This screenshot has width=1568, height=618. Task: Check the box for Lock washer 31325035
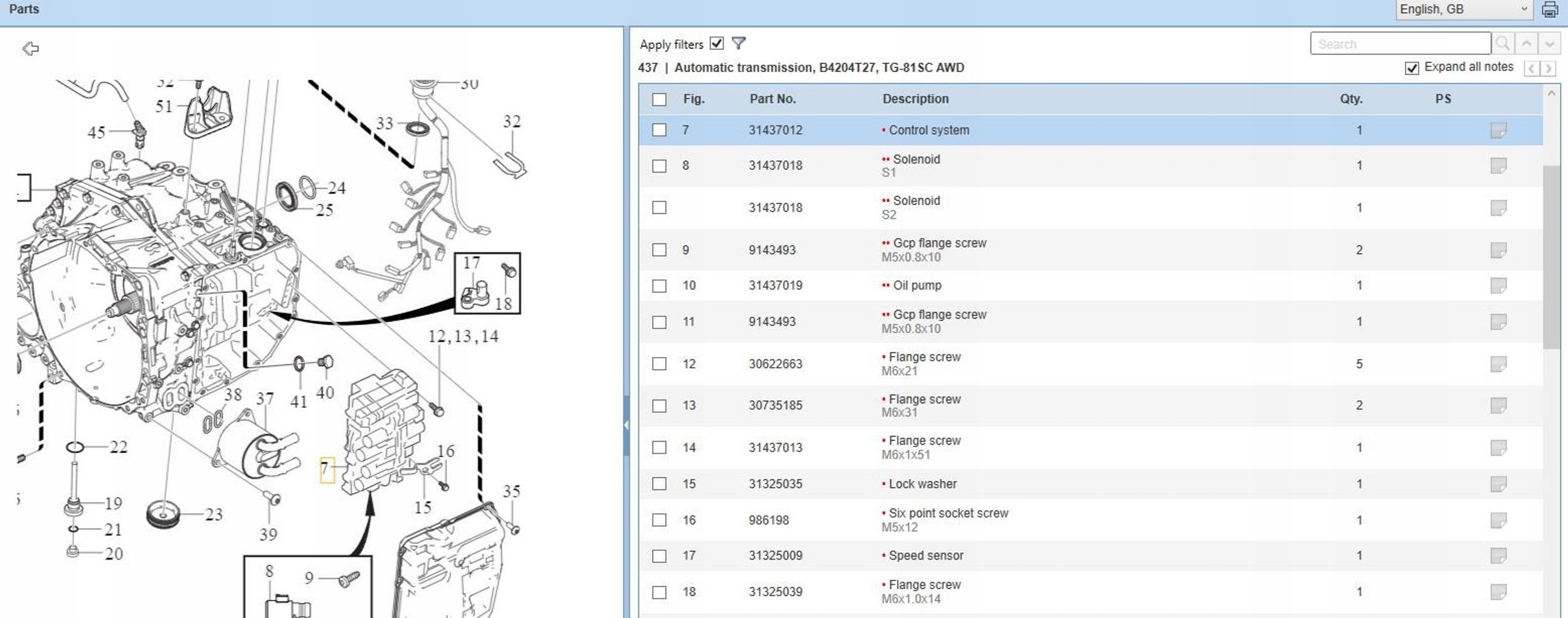coord(659,484)
